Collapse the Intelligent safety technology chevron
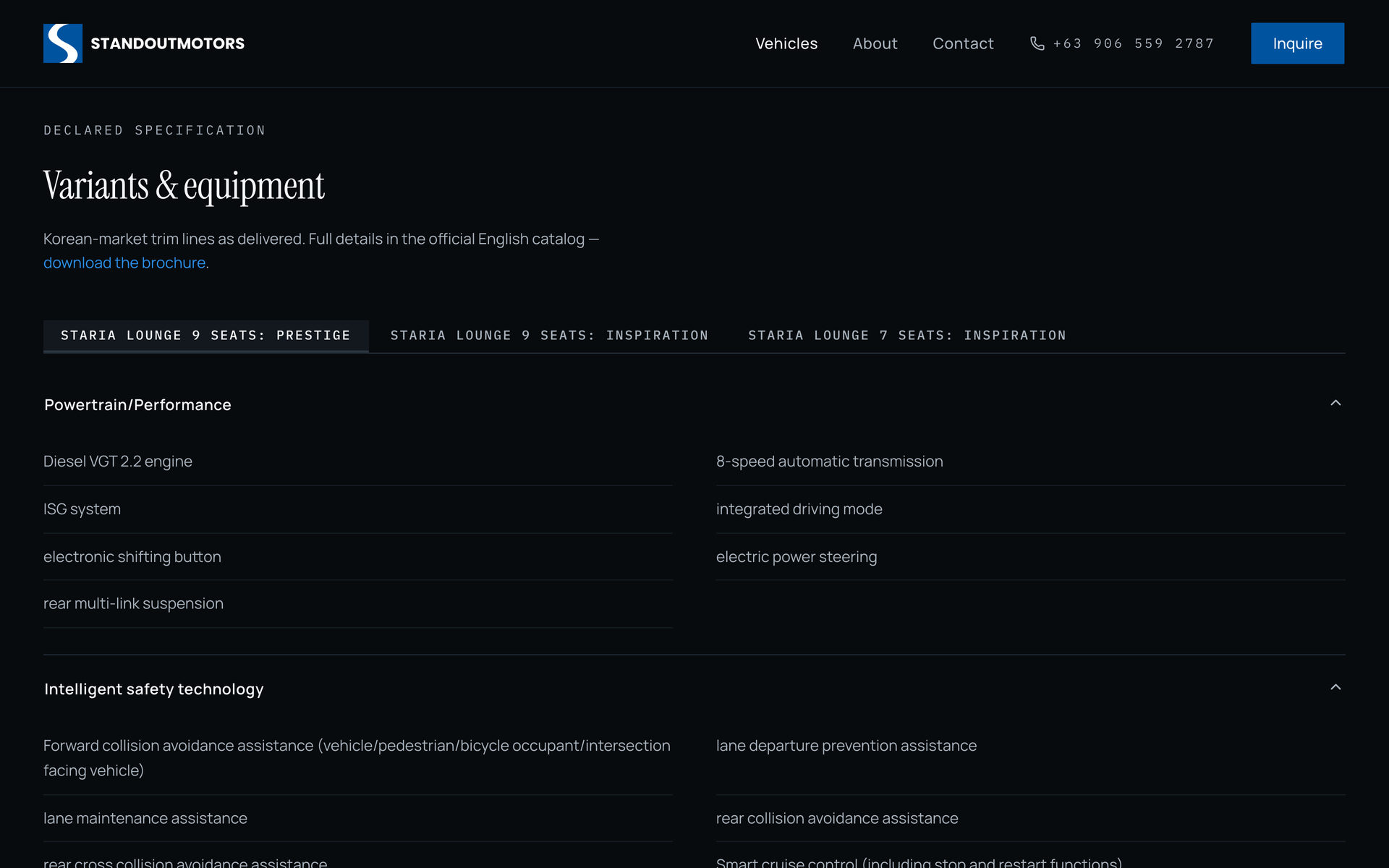 click(1335, 687)
